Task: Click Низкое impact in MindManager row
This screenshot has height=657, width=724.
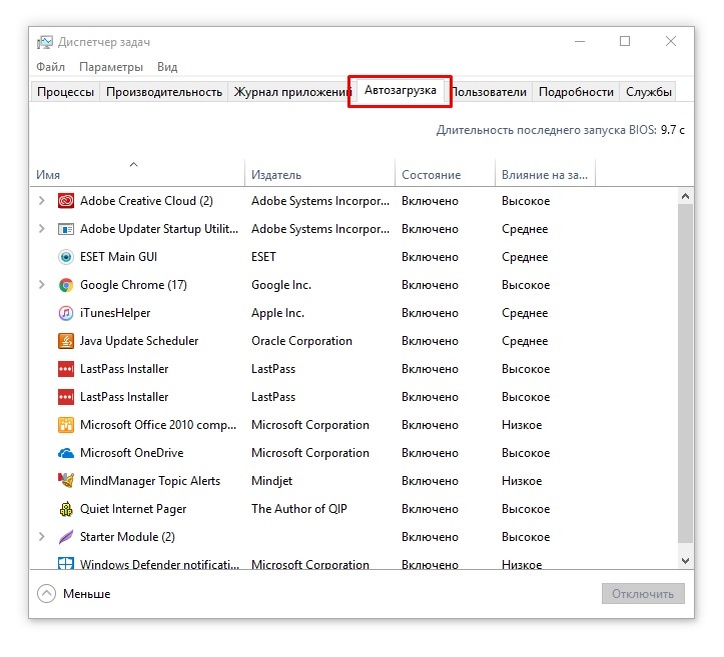Action: click(x=522, y=481)
